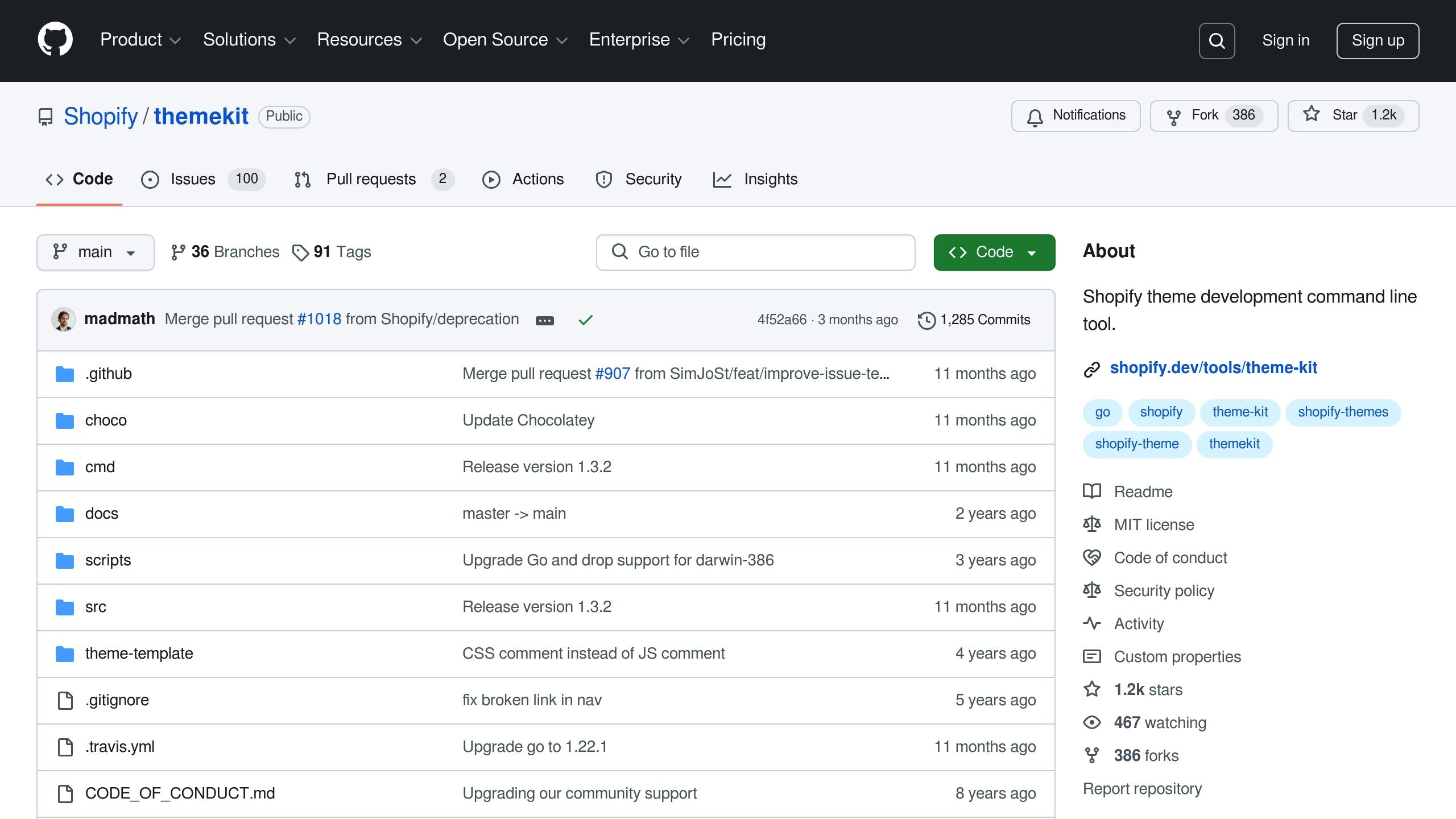Click the CODE_OF_CONDUCT.md file icon
The height and width of the screenshot is (819, 1456).
65,794
